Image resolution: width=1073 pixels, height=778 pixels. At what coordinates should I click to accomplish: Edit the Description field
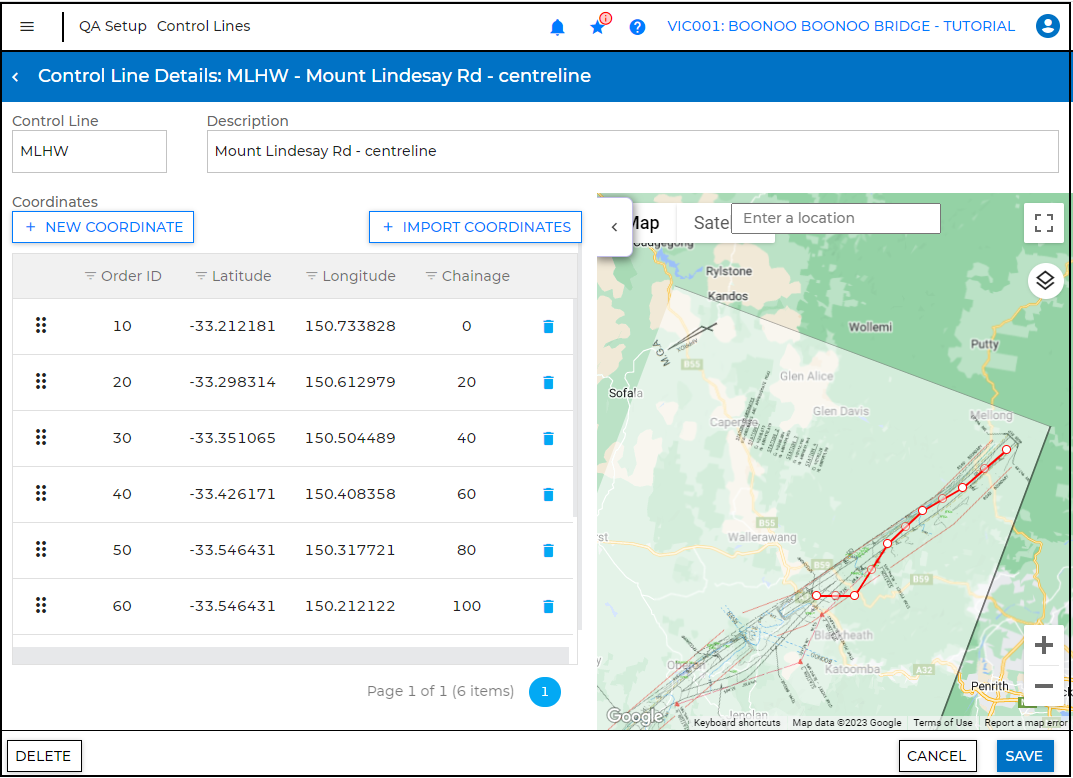click(x=632, y=151)
